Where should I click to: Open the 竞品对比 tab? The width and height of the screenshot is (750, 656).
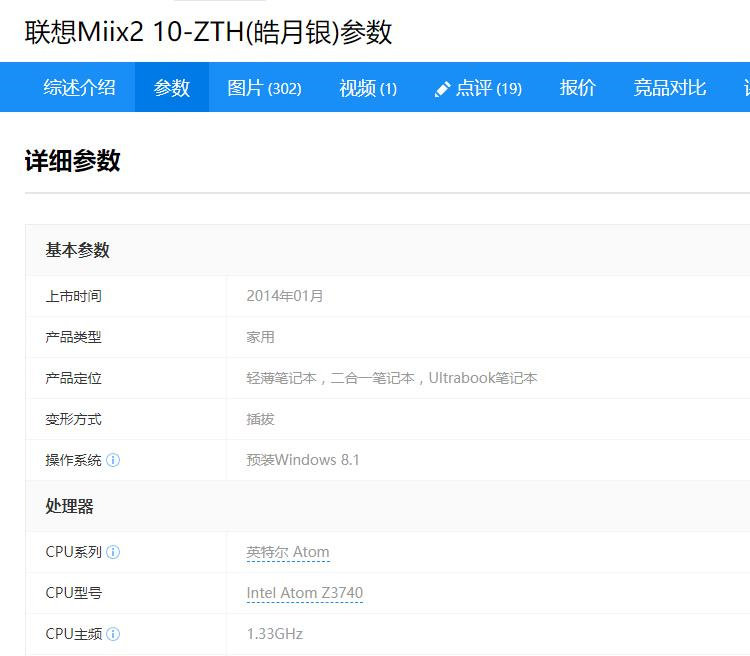coord(670,88)
